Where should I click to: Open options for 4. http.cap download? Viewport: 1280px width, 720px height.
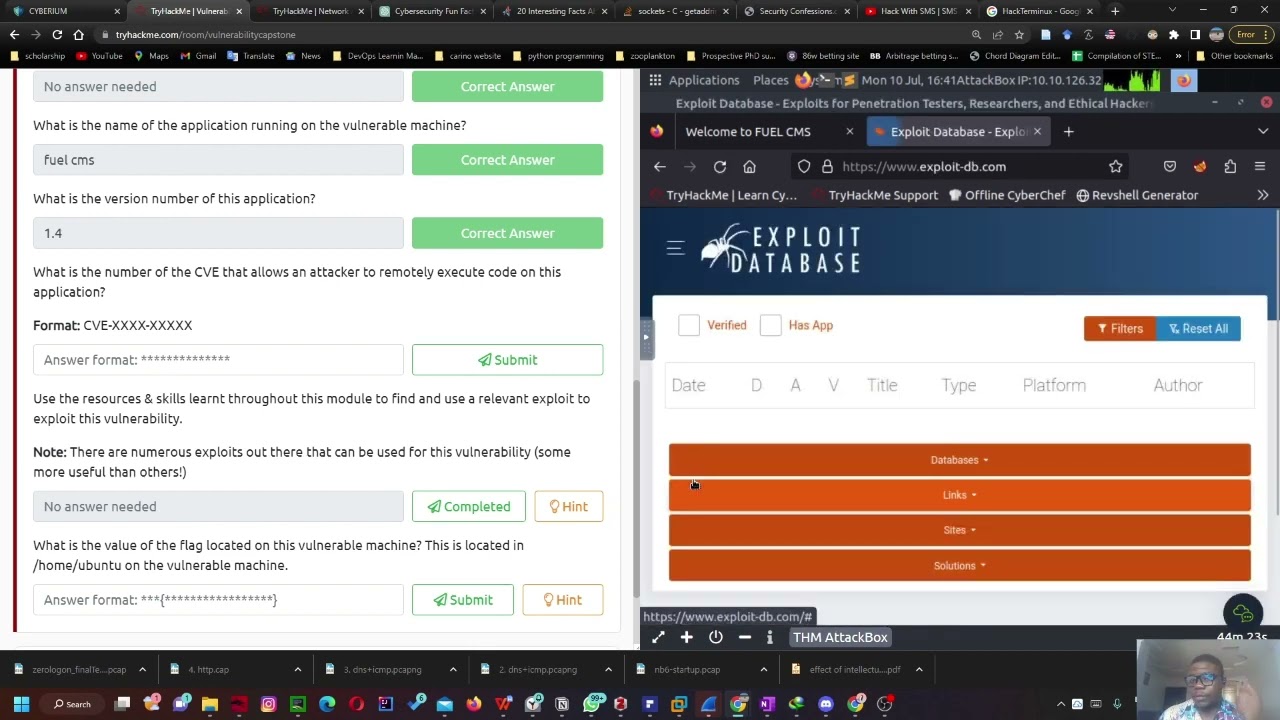(297, 670)
